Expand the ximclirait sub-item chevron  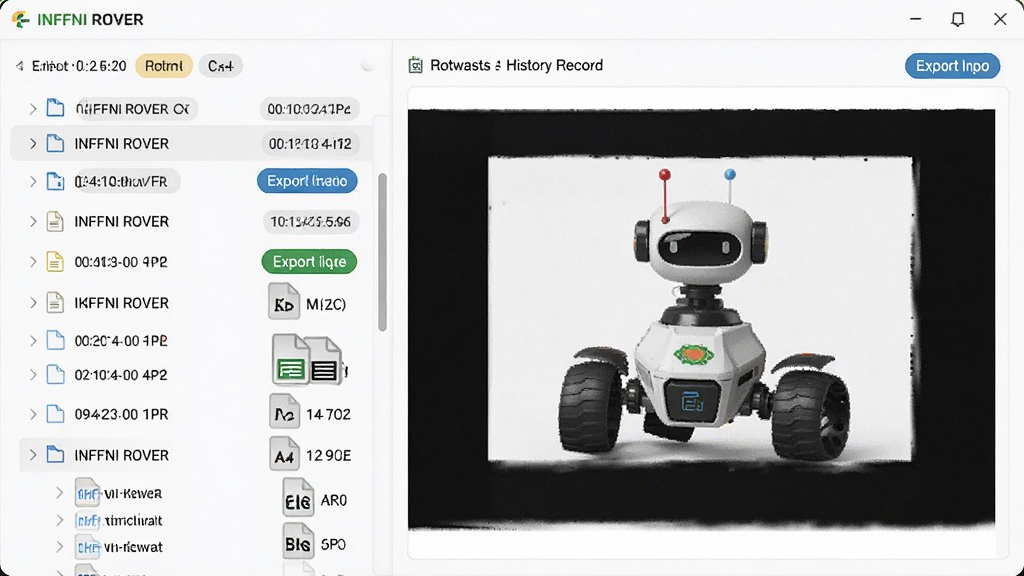[59, 520]
